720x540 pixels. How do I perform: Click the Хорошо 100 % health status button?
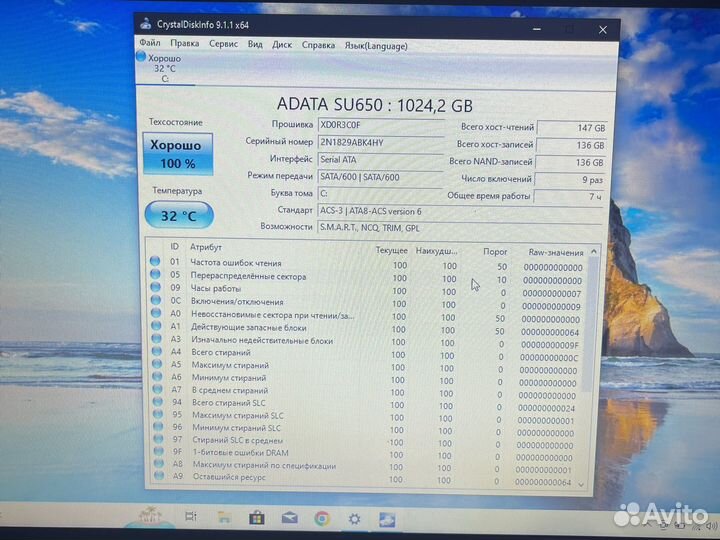click(x=178, y=154)
